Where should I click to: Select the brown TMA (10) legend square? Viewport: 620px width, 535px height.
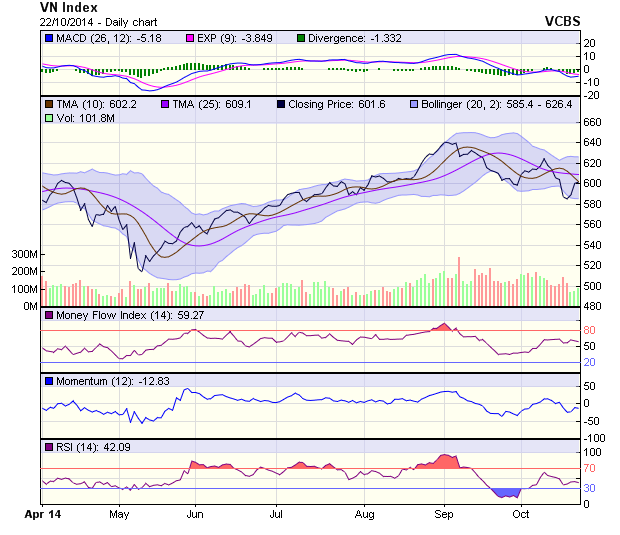[x=48, y=104]
